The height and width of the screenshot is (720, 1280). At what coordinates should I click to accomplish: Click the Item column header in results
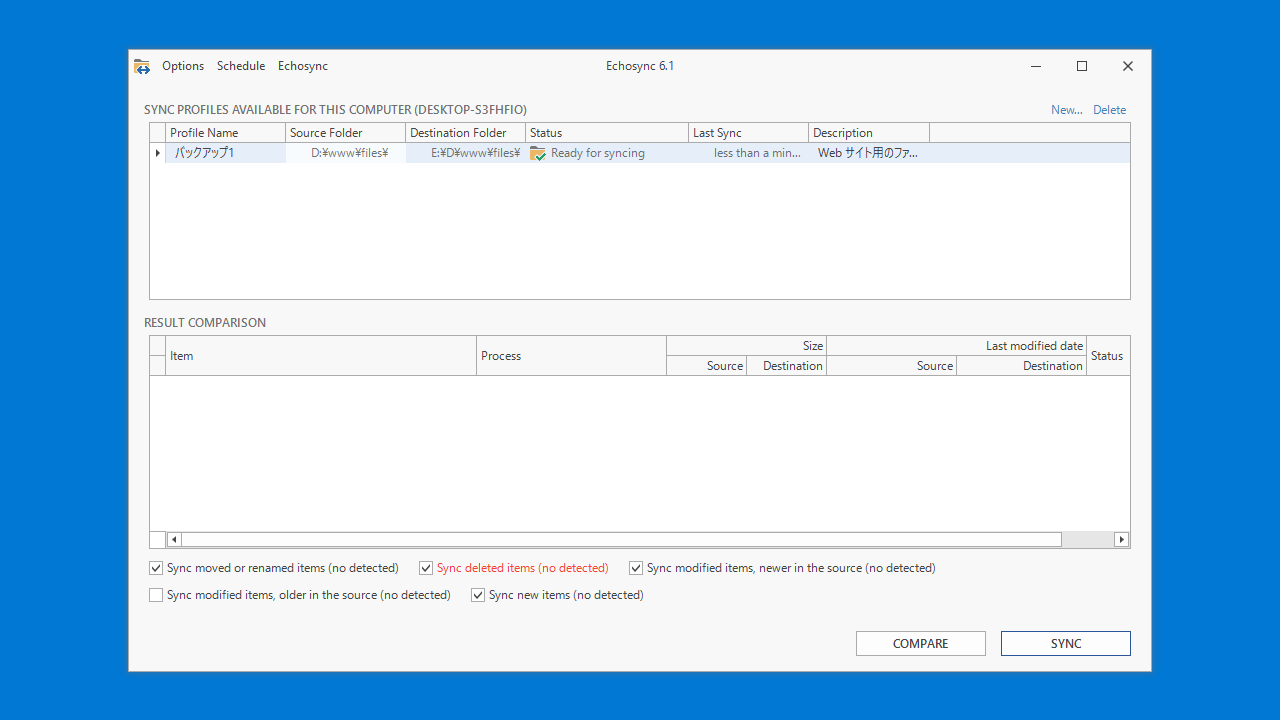click(x=321, y=356)
